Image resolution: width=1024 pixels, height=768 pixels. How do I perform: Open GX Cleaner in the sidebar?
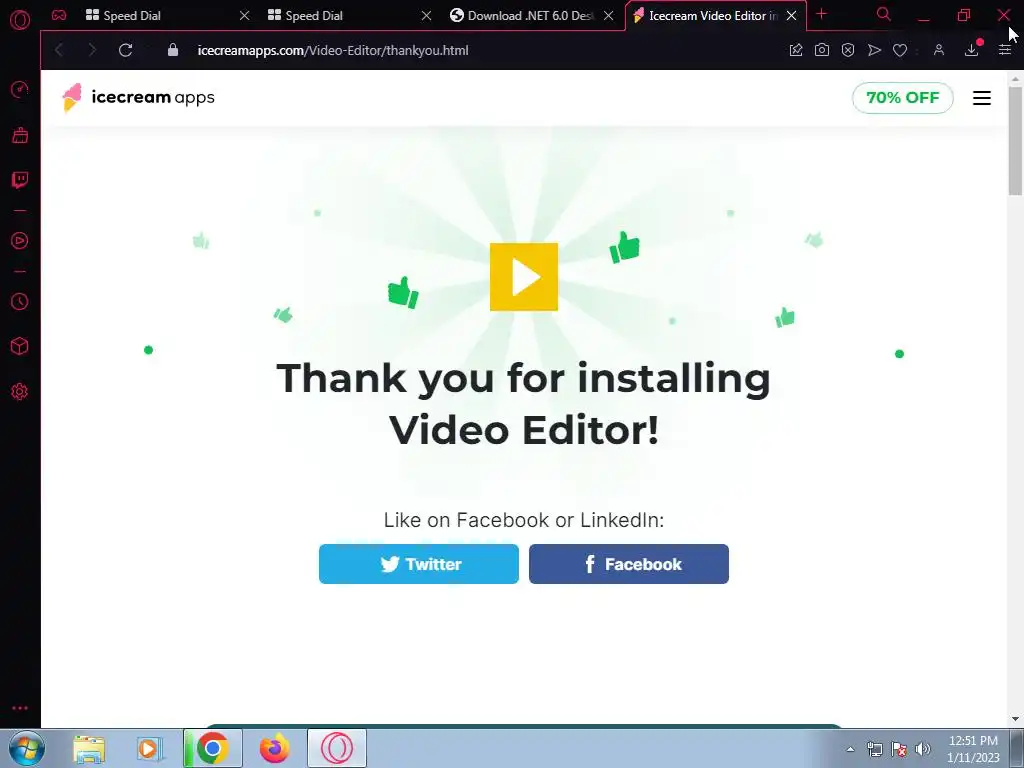tap(20, 135)
